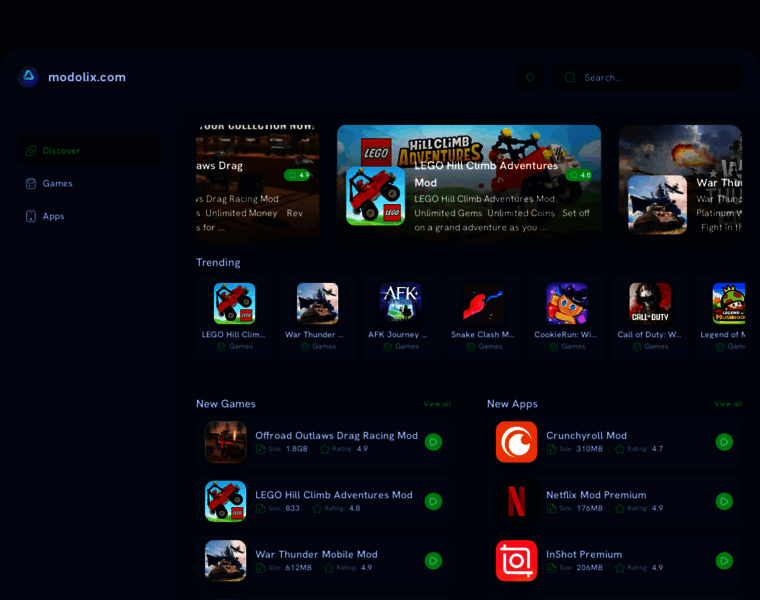Screen dimensions: 760x600
Task: Click the Snake Clash trending icon
Action: (x=484, y=303)
